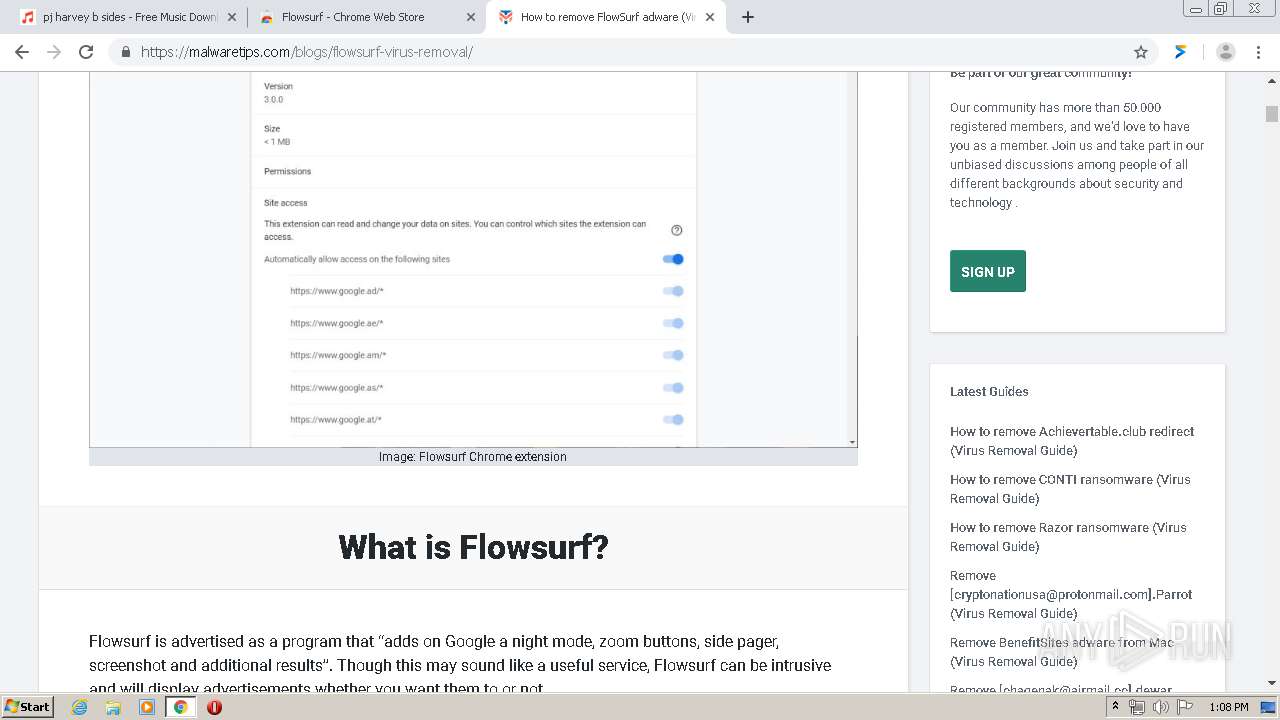Screen dimensions: 1280x720
Task: Go forward with the forward arrow
Action: click(x=54, y=52)
